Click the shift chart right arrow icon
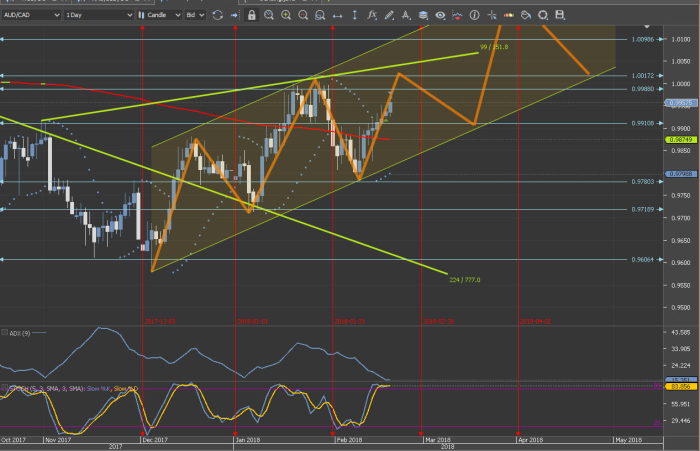700x451 pixels. click(234, 15)
